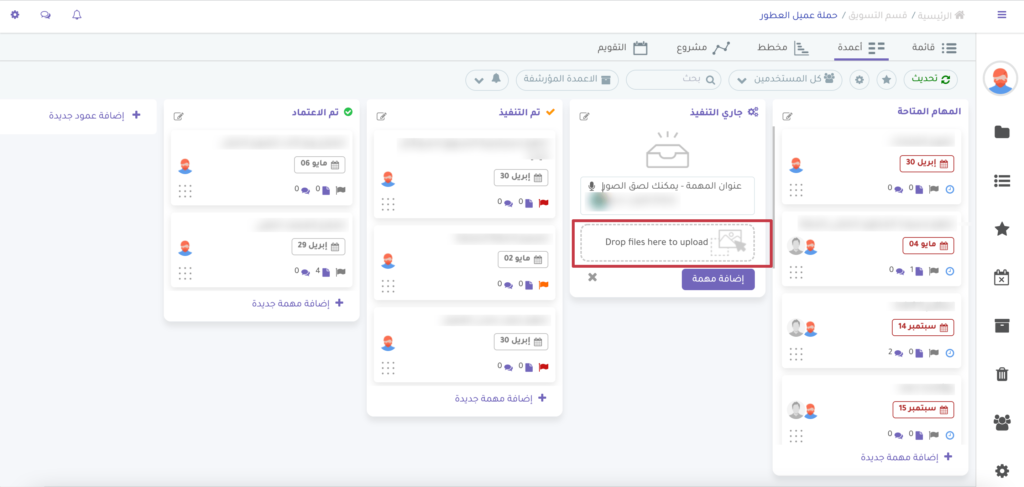Click microphone icon in task title field
1024x487 pixels.
point(592,186)
